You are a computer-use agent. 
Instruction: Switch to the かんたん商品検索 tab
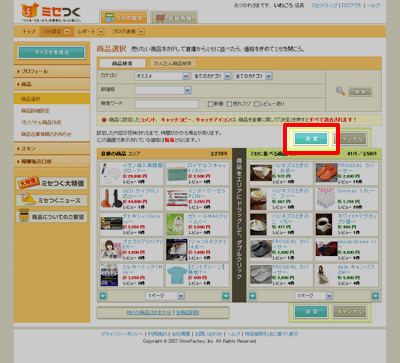pyautogui.click(x=173, y=63)
